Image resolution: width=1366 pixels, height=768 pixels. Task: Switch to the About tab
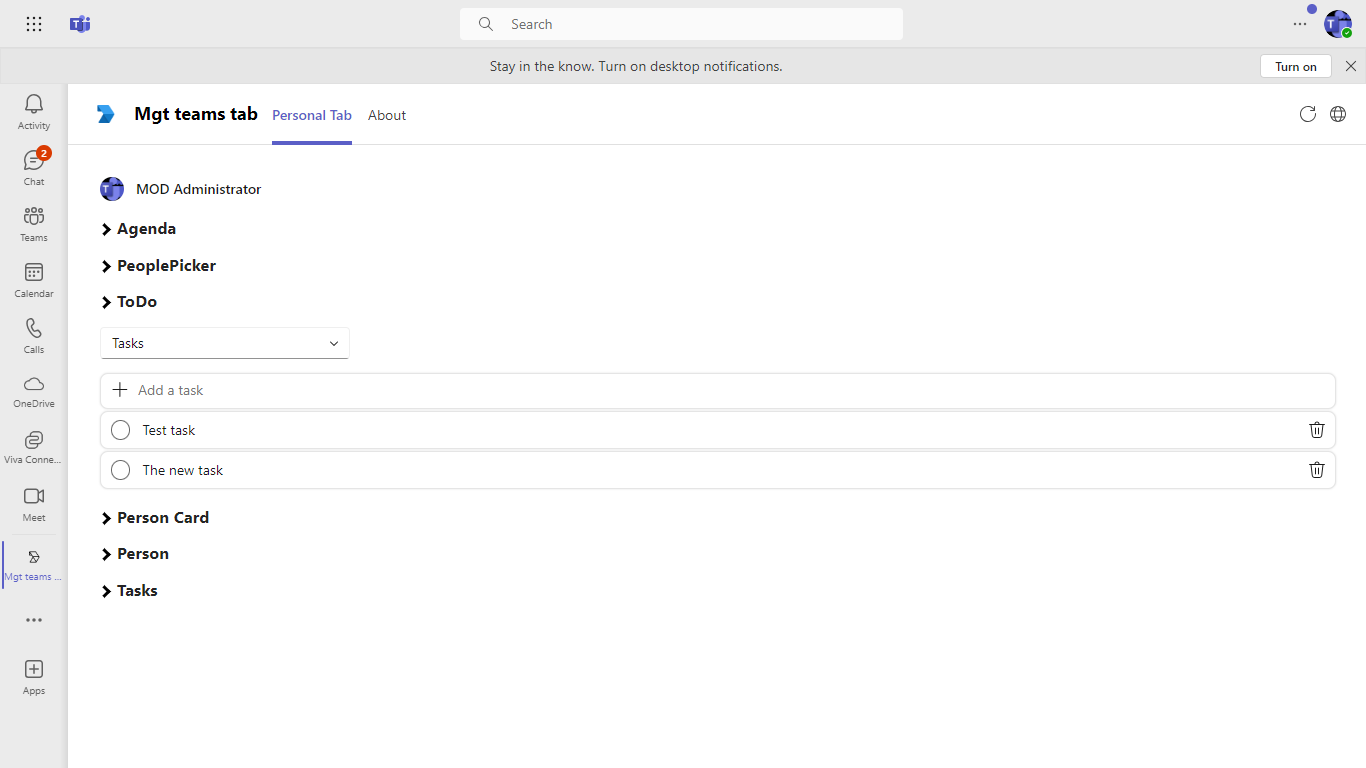click(387, 115)
